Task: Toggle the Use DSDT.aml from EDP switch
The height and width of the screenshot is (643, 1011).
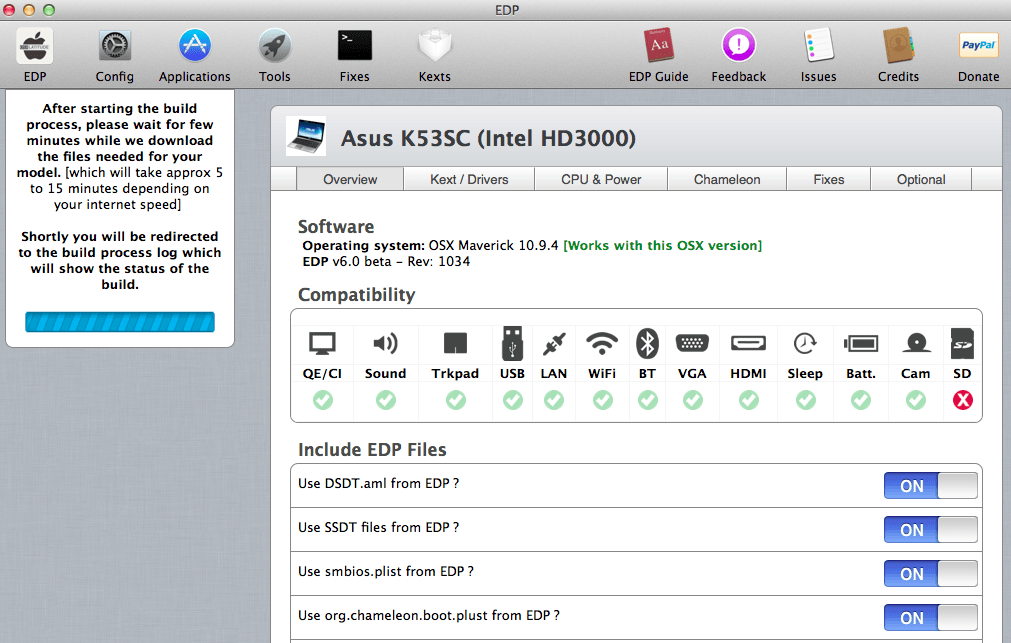Action: pyautogui.click(x=930, y=486)
